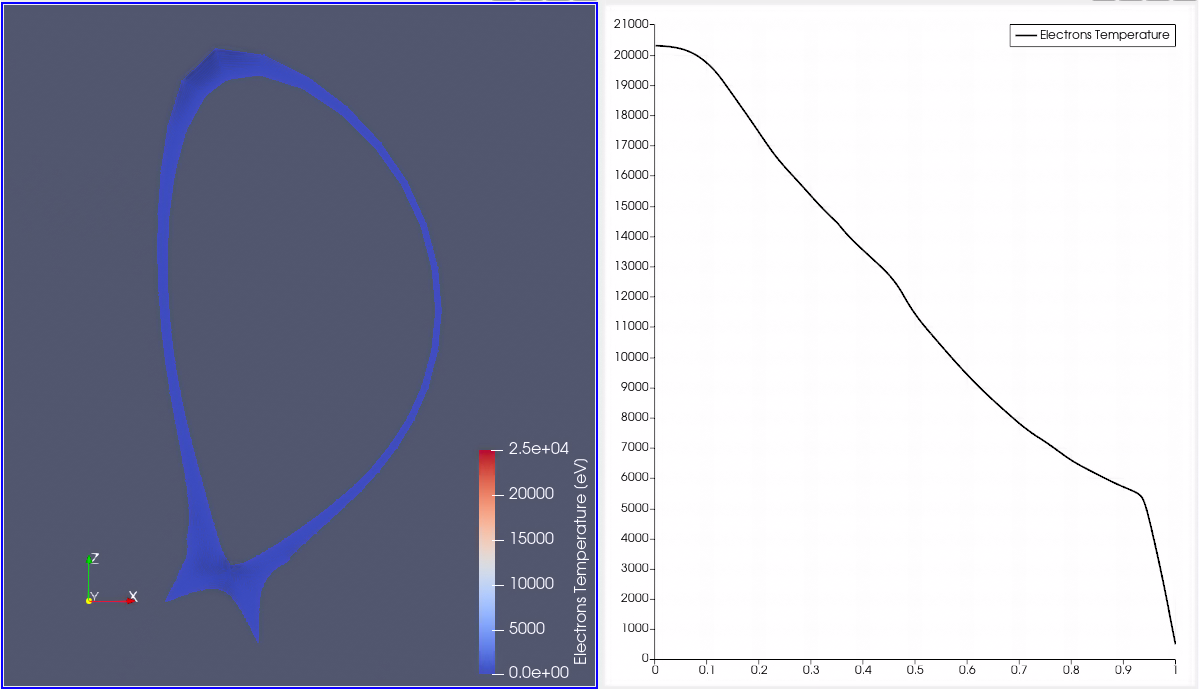Click the '6000' chart y-axis label
The width and height of the screenshot is (1199, 689).
click(634, 477)
